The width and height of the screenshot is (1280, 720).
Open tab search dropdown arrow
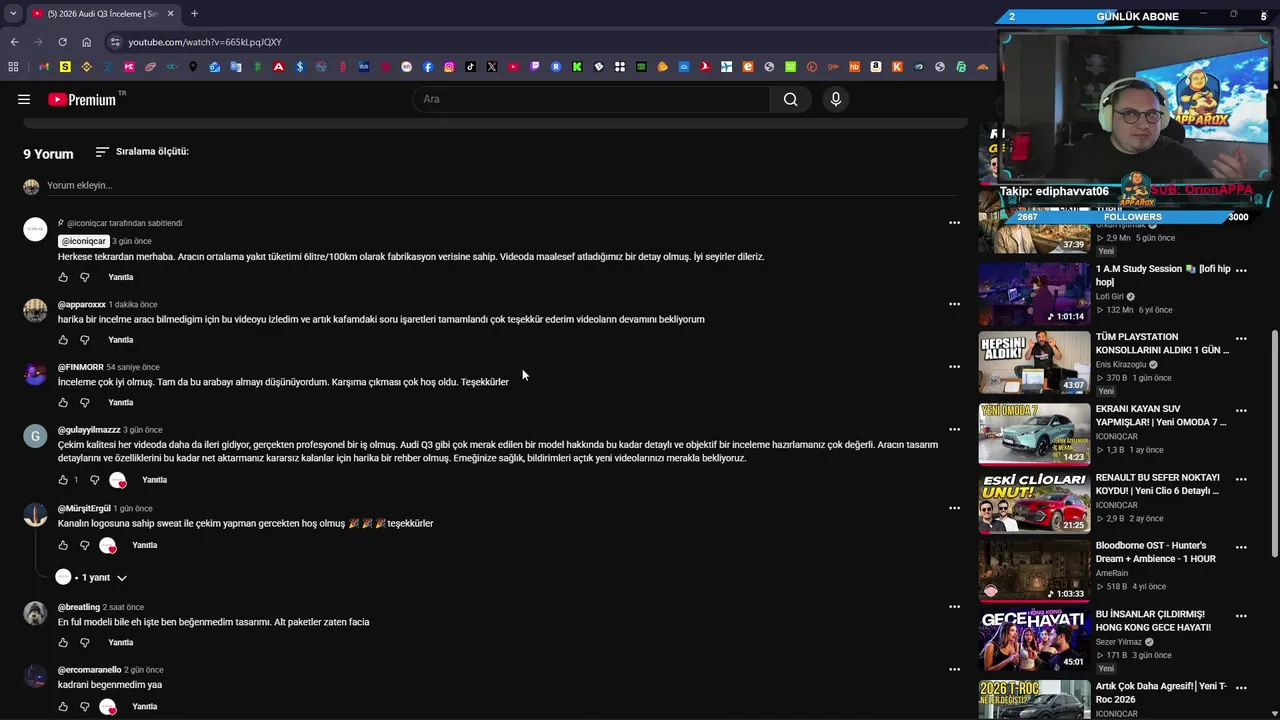pos(13,14)
